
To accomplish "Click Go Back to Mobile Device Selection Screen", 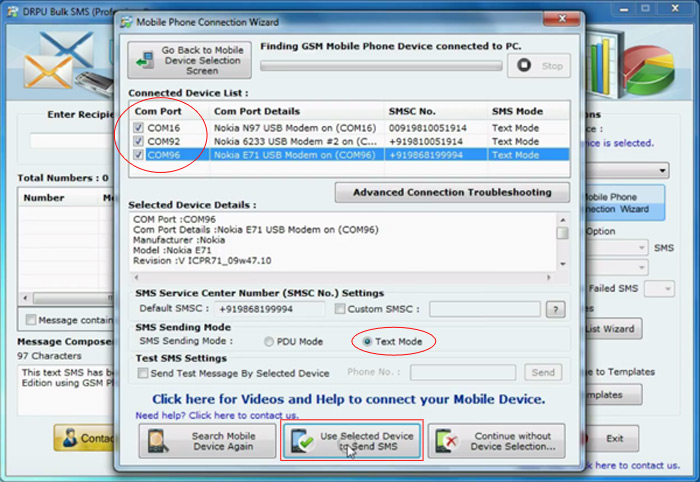I will pos(189,60).
